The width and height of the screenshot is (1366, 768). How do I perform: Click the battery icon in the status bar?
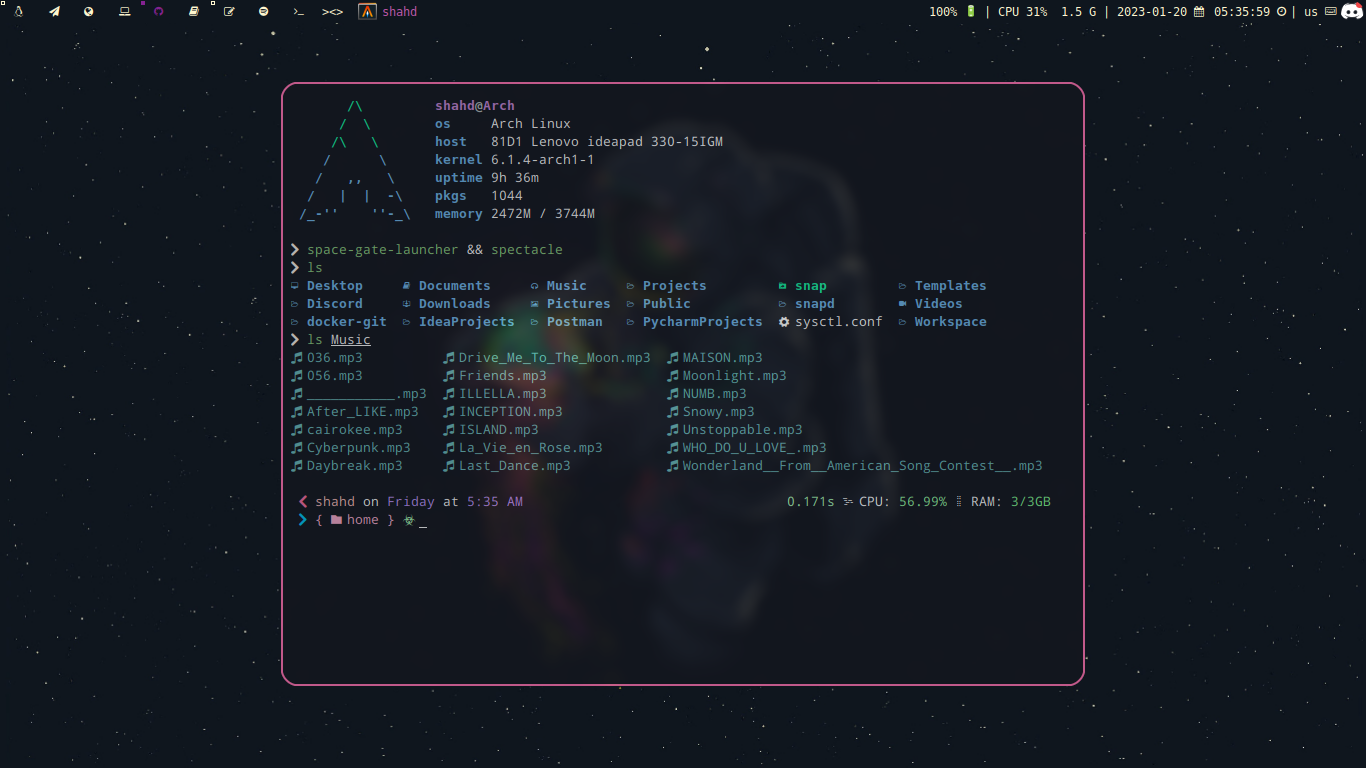[970, 12]
